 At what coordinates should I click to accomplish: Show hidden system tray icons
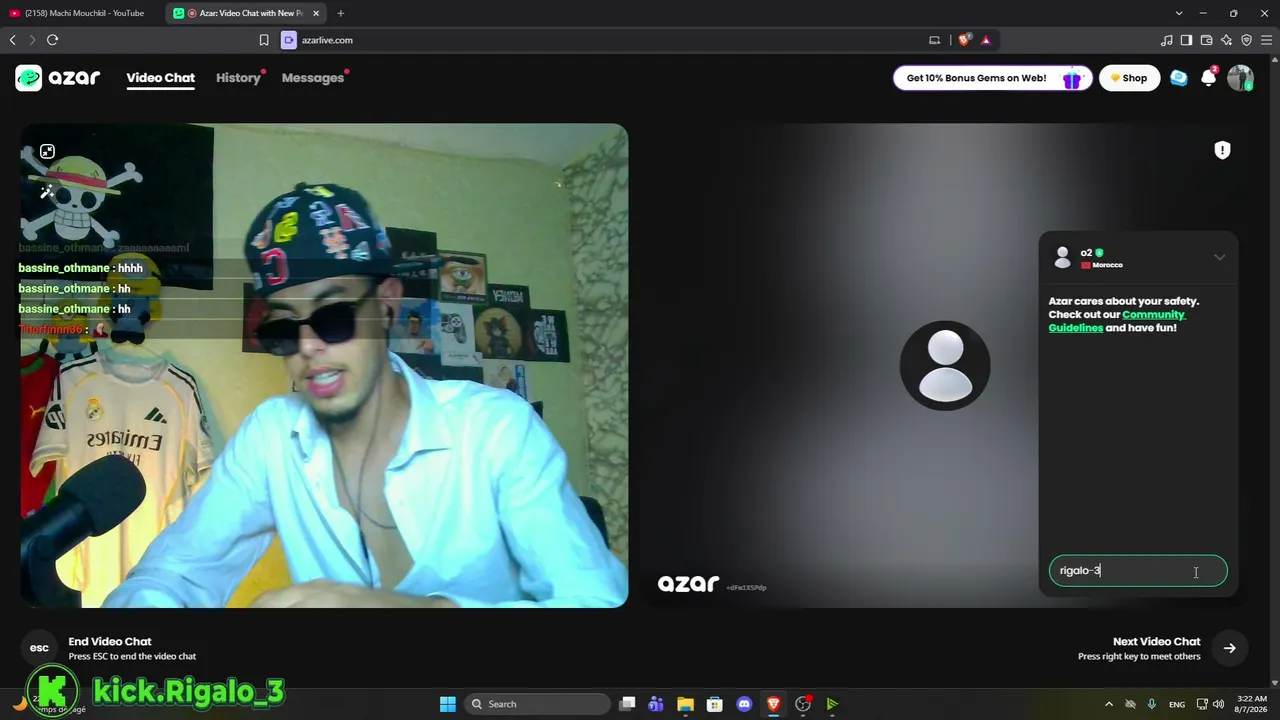(1108, 704)
